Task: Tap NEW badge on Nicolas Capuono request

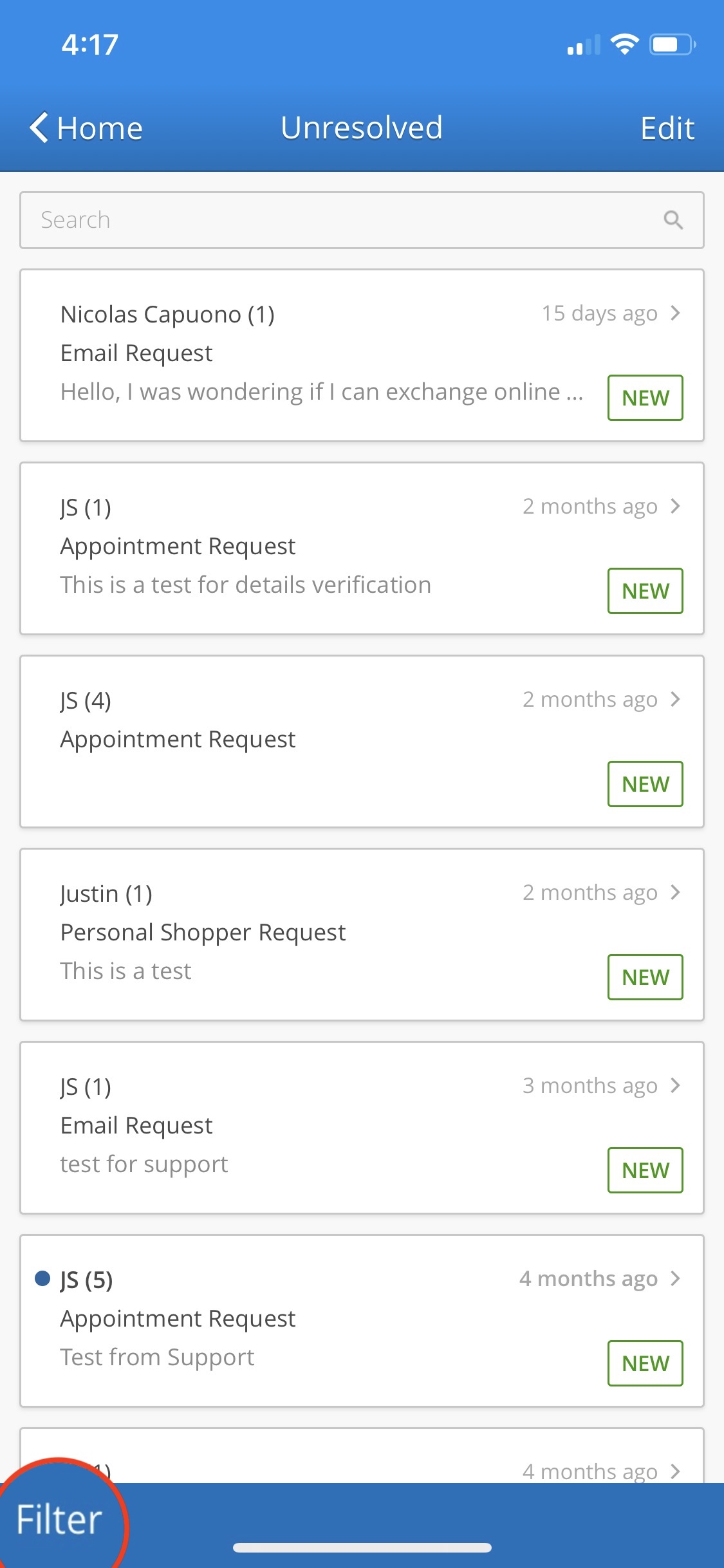Action: (x=645, y=398)
